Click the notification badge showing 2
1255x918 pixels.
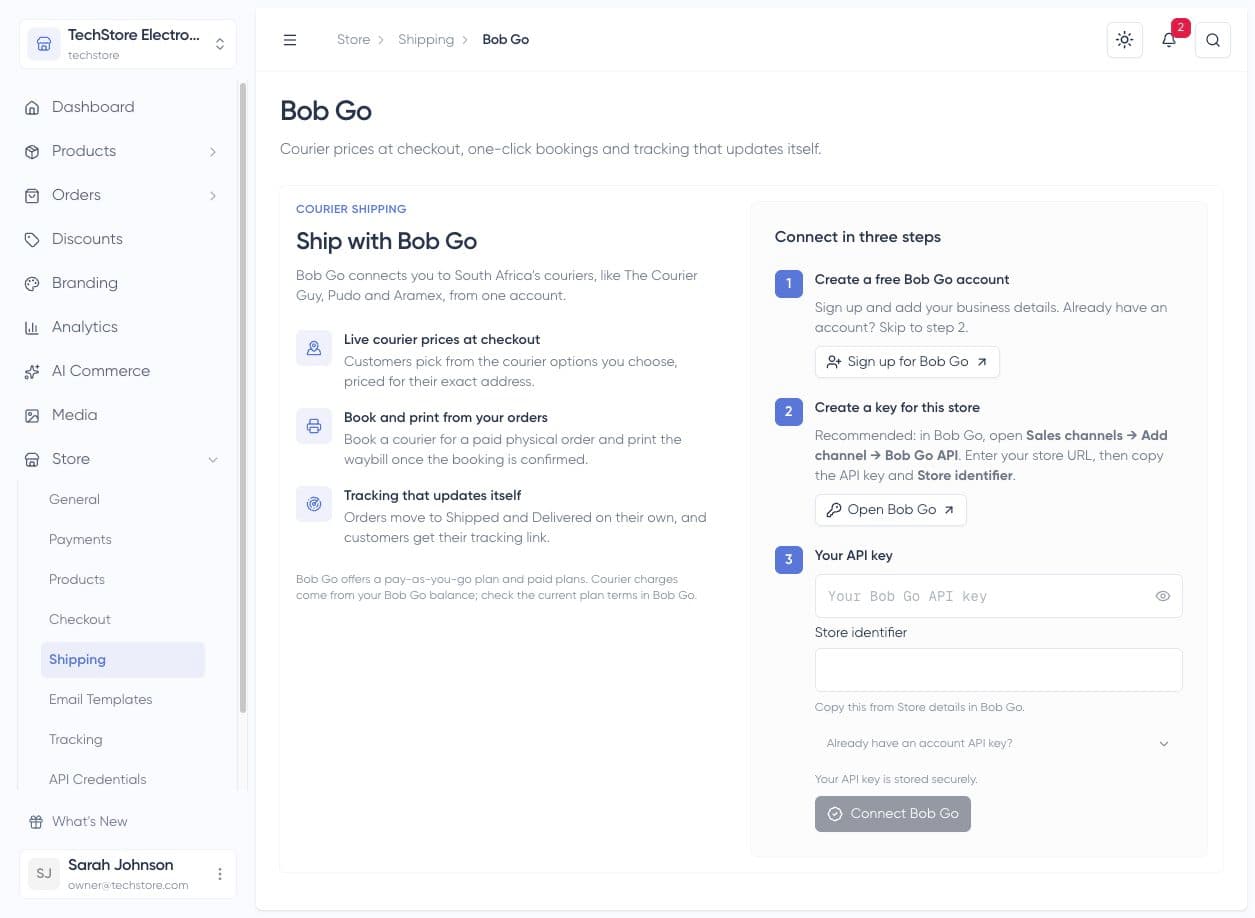[1181, 28]
